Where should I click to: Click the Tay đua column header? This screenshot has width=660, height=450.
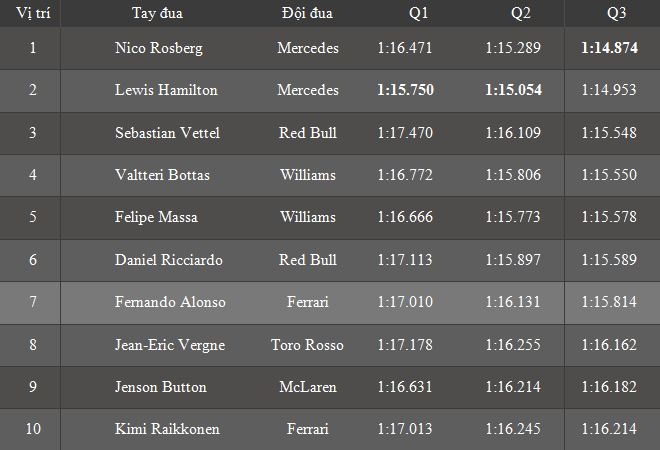pos(157,13)
